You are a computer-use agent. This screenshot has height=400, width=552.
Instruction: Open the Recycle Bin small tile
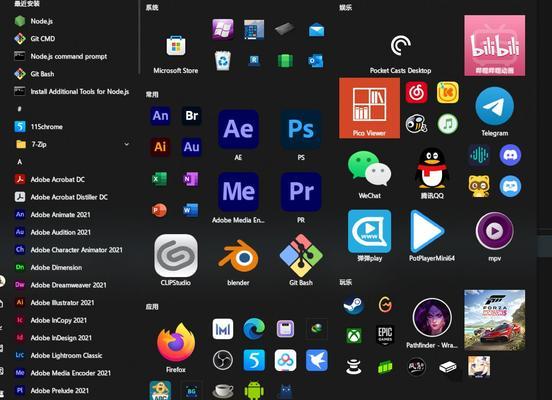click(x=222, y=61)
